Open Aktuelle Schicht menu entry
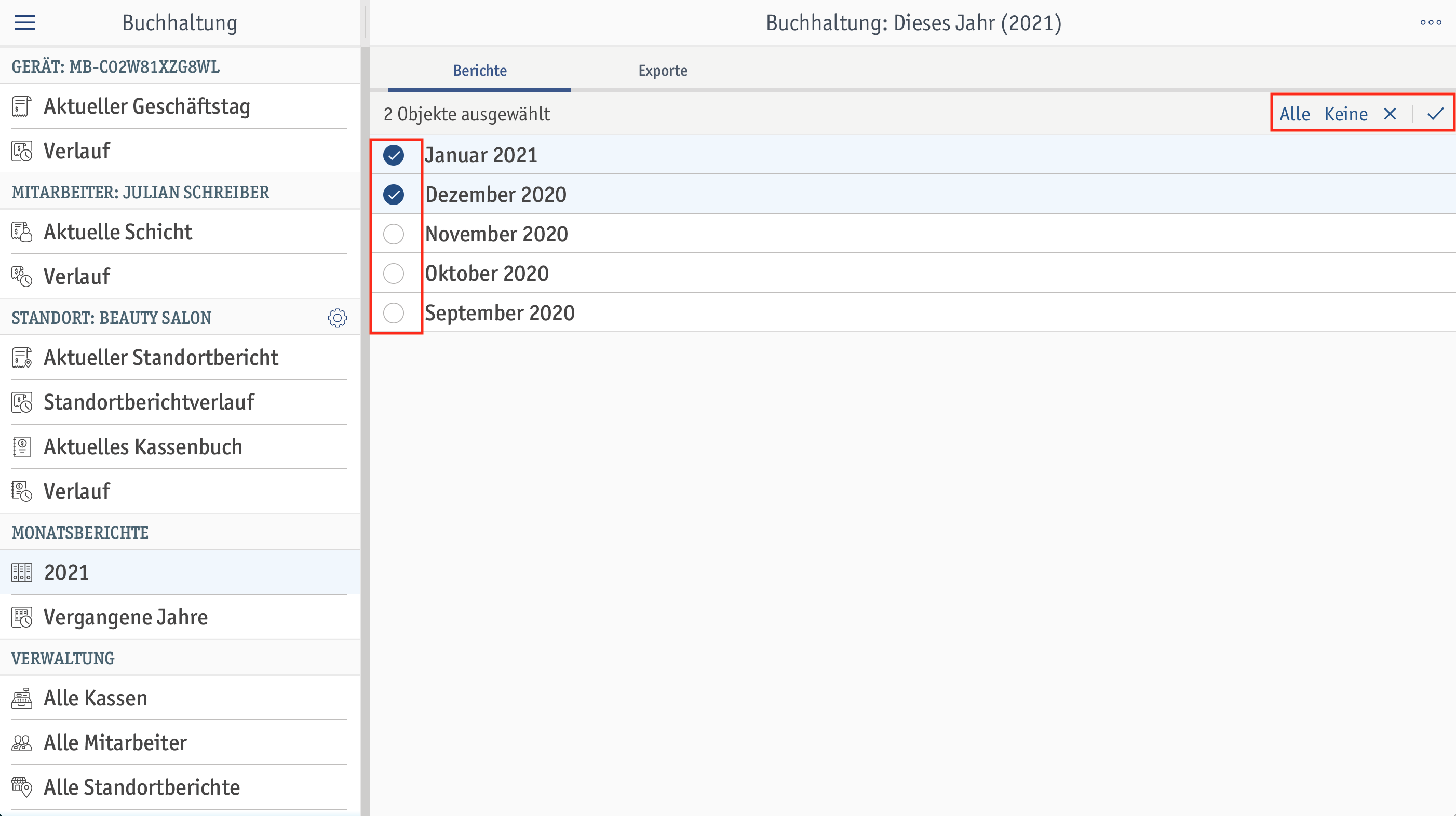This screenshot has height=816, width=1456. [180, 232]
